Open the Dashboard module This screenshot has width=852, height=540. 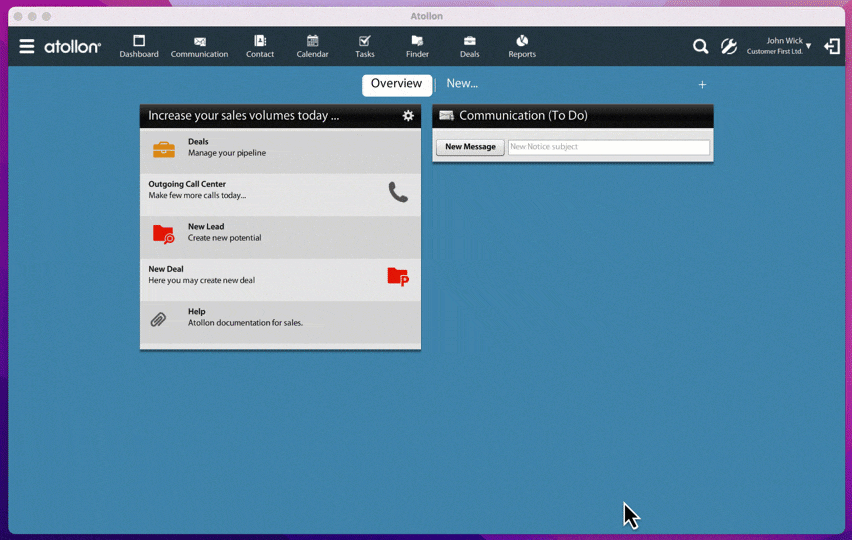(139, 46)
